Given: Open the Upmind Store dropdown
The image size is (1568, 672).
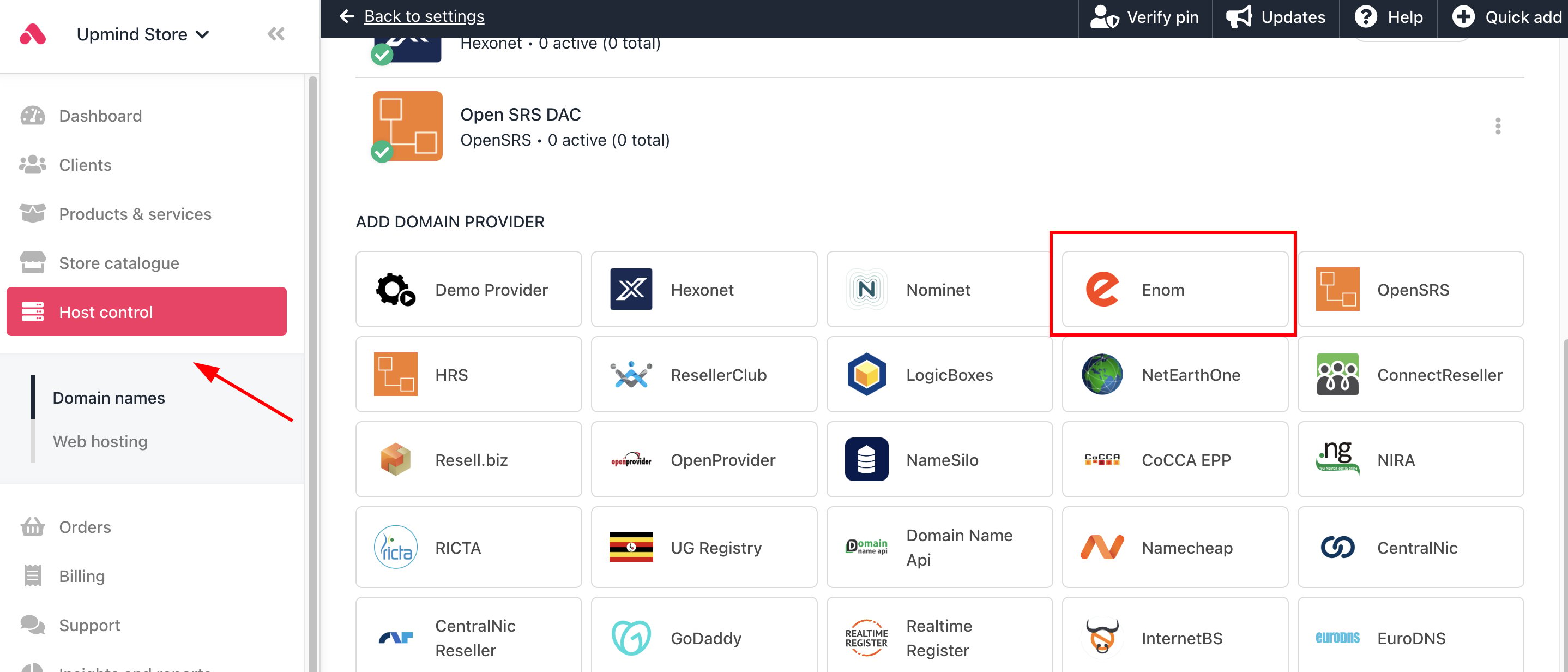Looking at the screenshot, I should 143,34.
